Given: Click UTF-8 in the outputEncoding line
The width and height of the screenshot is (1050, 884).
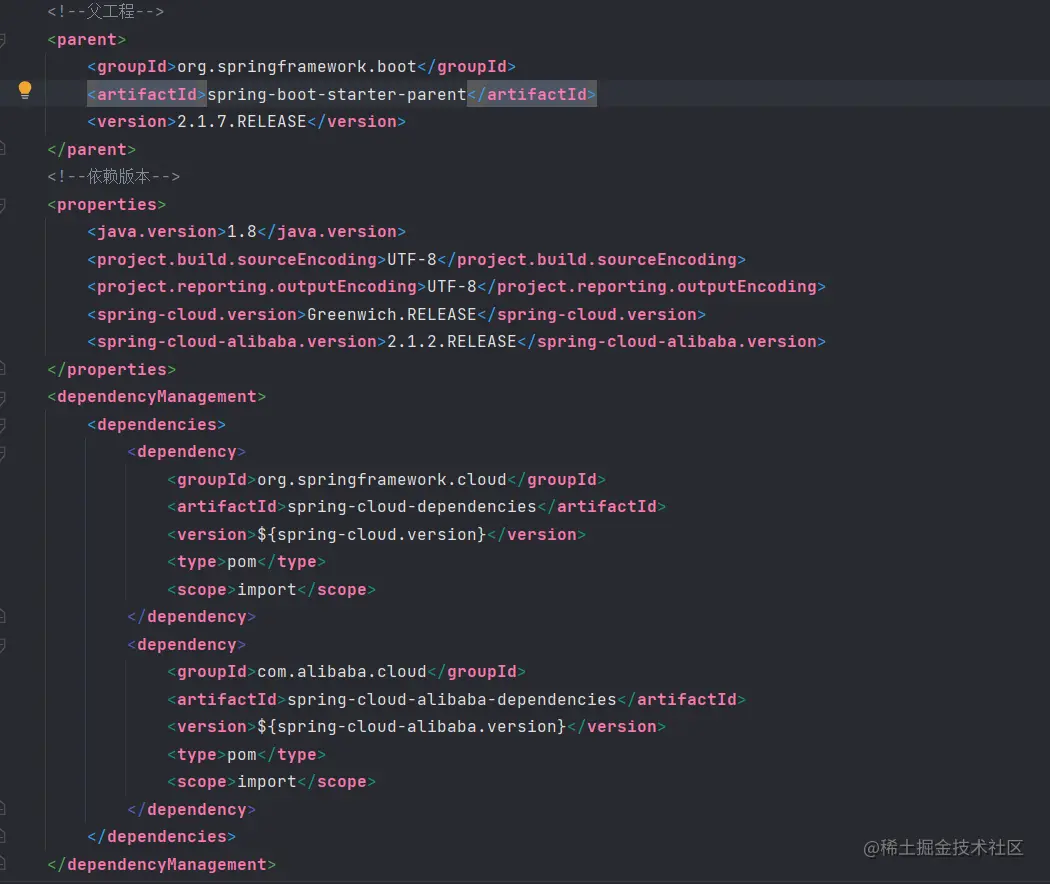Looking at the screenshot, I should [452, 287].
